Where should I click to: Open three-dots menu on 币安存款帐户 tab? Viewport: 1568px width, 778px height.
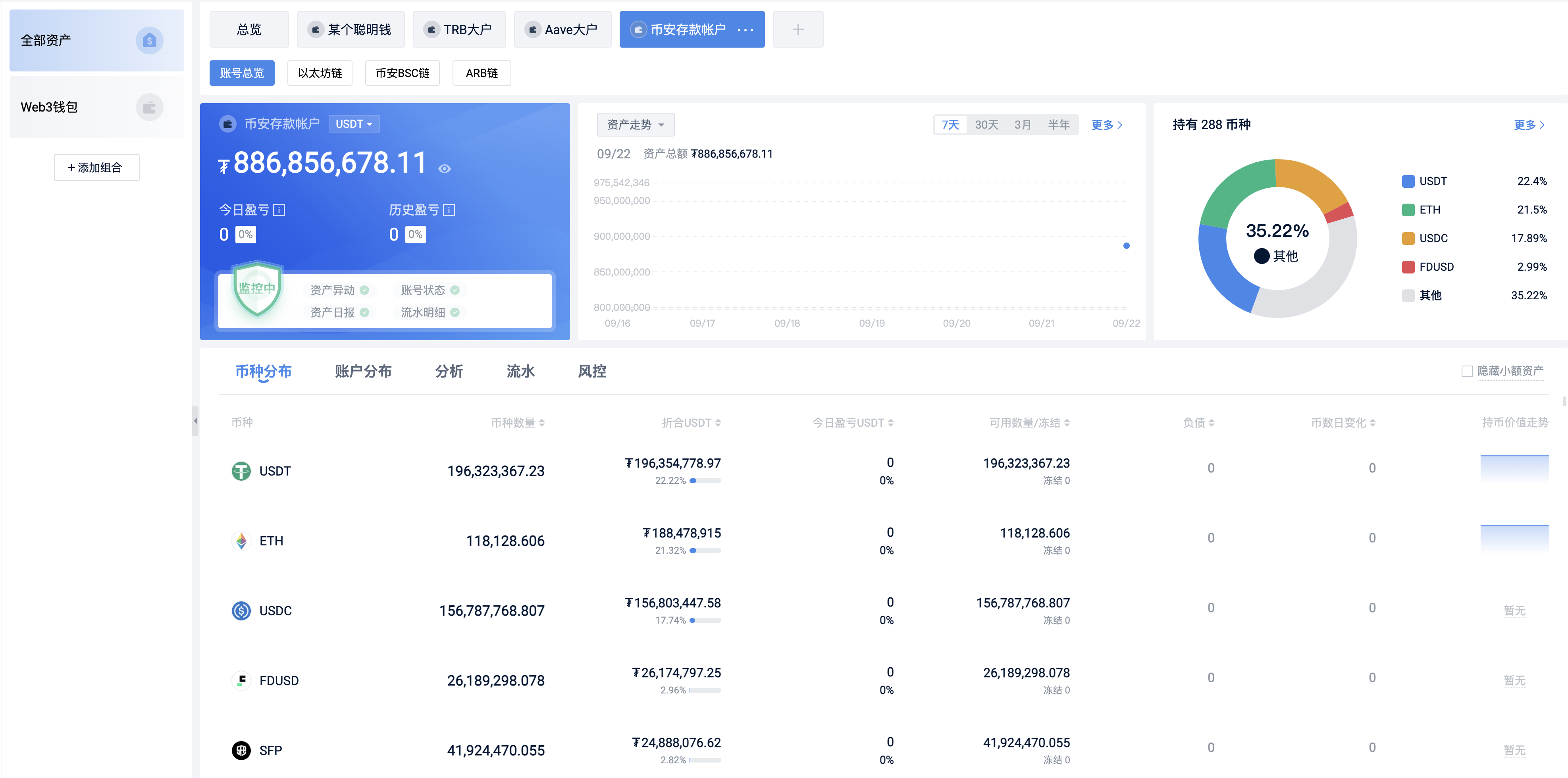click(745, 30)
